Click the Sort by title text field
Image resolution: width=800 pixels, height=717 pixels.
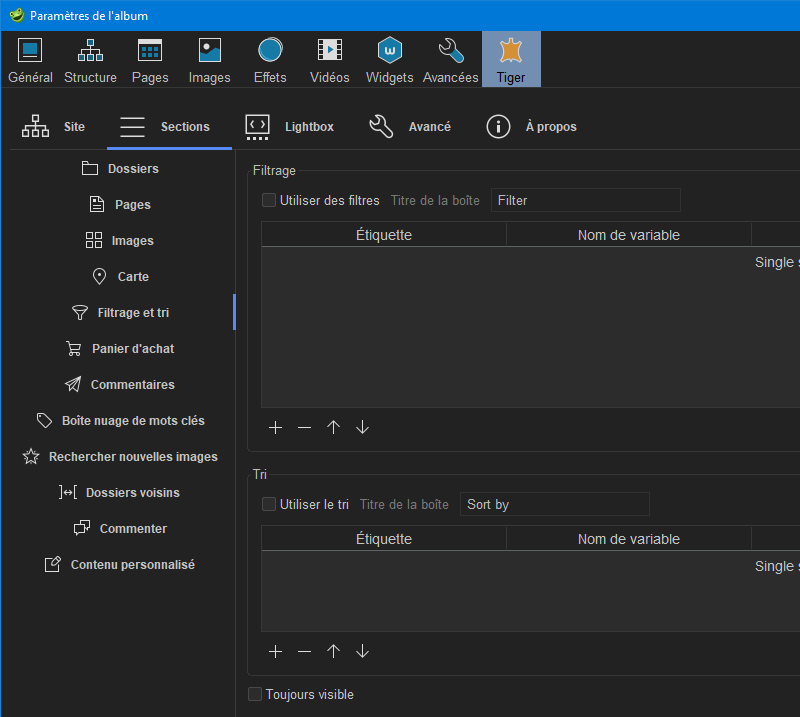pyautogui.click(x=554, y=504)
